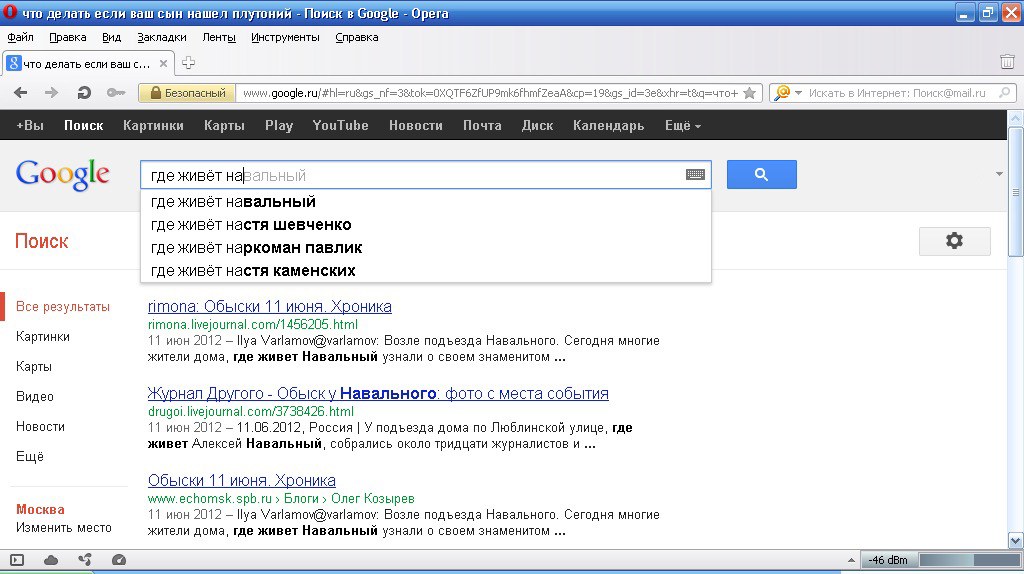Image resolution: width=1024 pixels, height=574 pixels.
Task: Click the page scrollbar up arrow
Action: point(1015,118)
